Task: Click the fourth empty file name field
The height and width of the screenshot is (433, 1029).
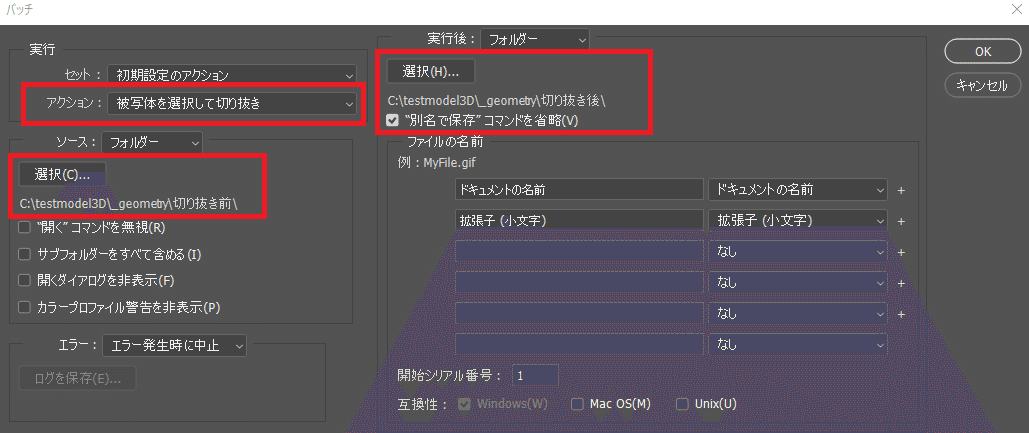Action: point(579,282)
